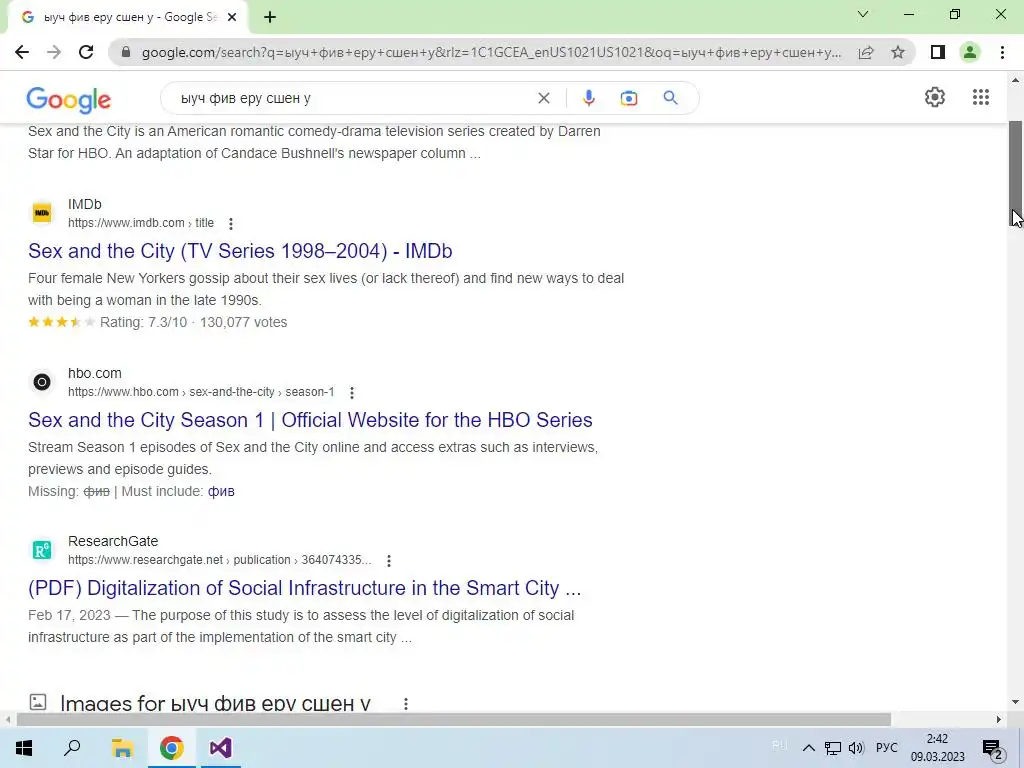
Task: Open notification center icon
Action: click(x=993, y=748)
